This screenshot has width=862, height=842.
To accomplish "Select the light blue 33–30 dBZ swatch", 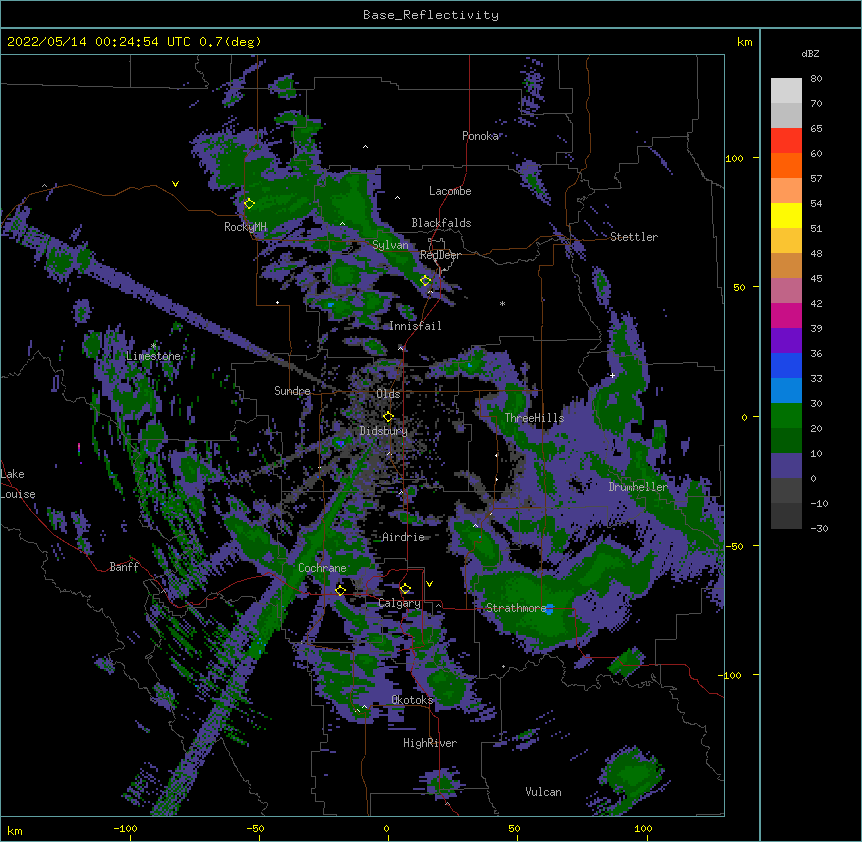I will [786, 391].
